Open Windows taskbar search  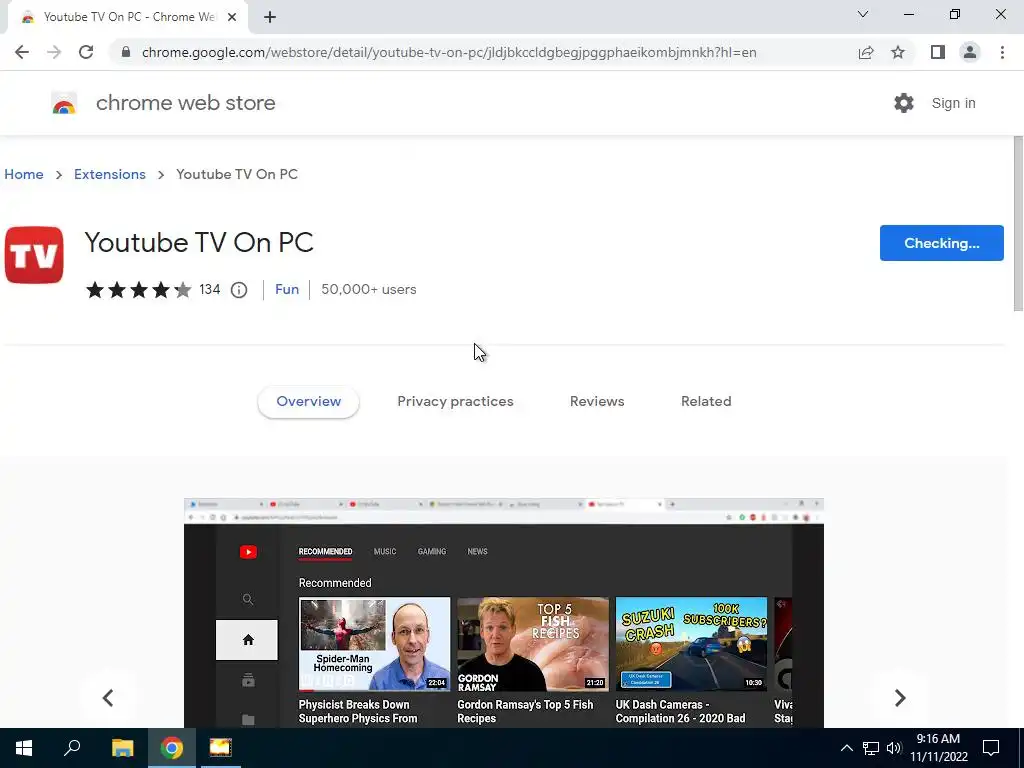(72, 748)
